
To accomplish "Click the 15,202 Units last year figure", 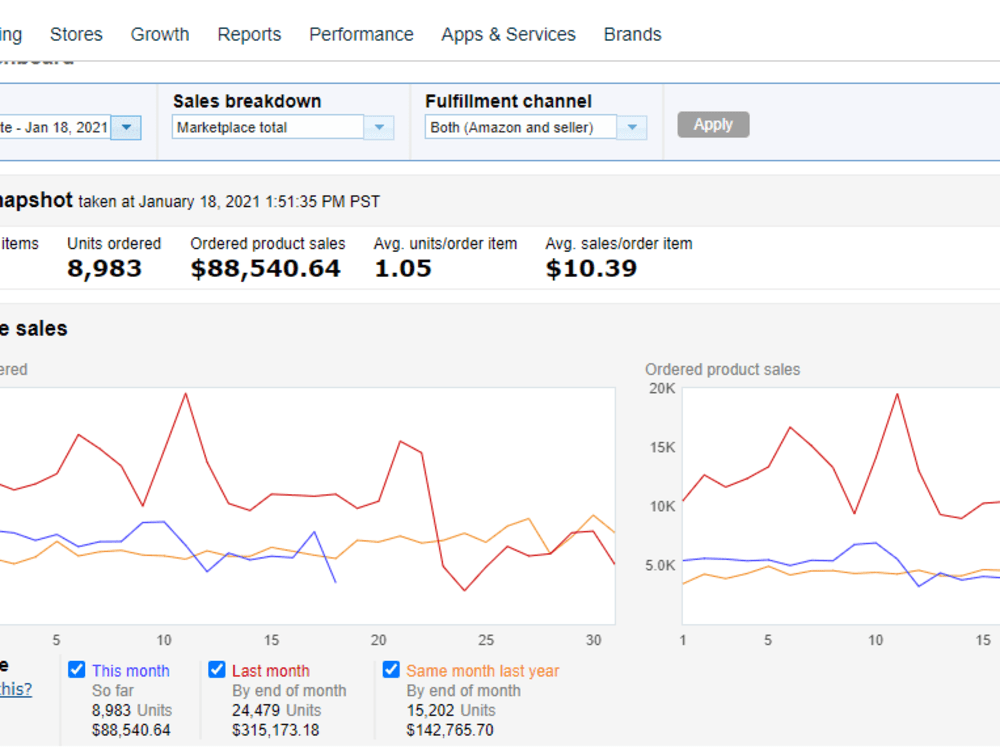I will click(x=451, y=710).
